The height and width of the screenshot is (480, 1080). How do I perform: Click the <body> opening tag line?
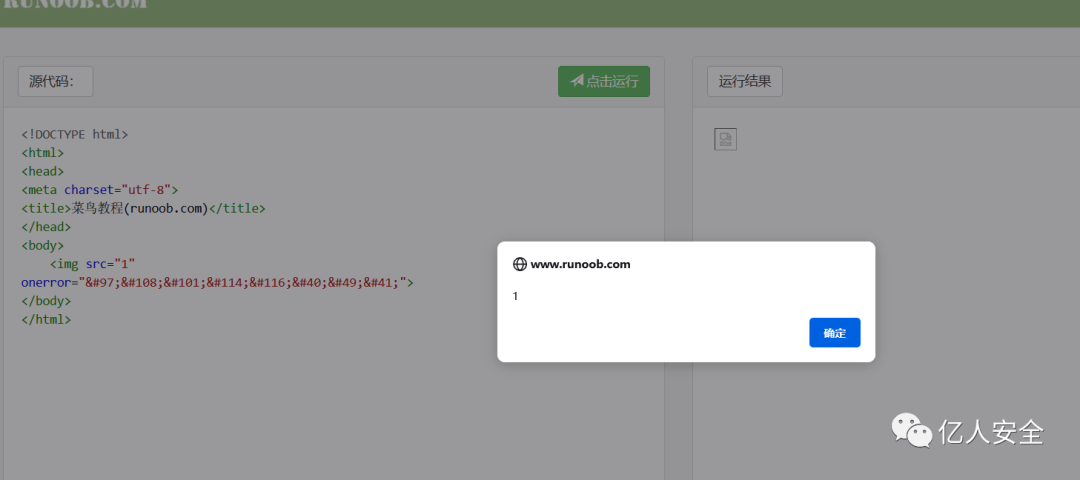[x=43, y=245]
